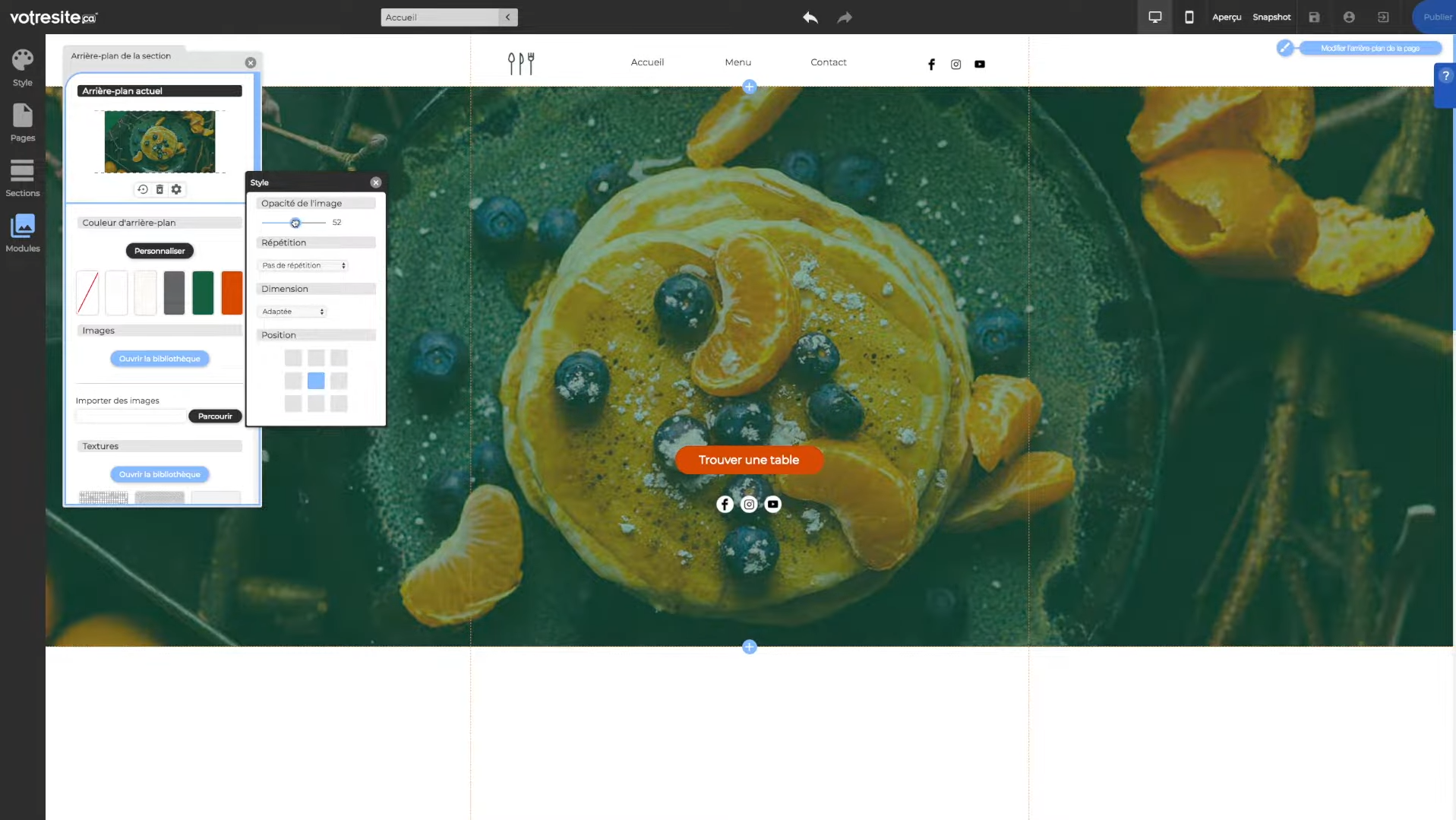Click the Parcourir button
1456x820 pixels.
pos(215,416)
